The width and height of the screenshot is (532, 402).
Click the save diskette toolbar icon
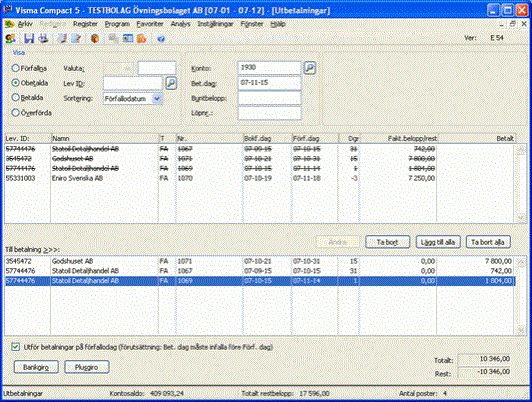pyautogui.click(x=29, y=38)
